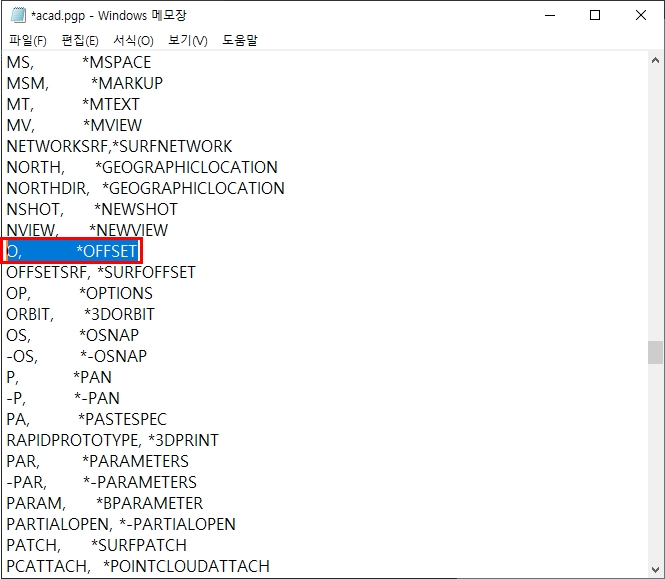Click the -P, *-PAN line

tap(63, 398)
